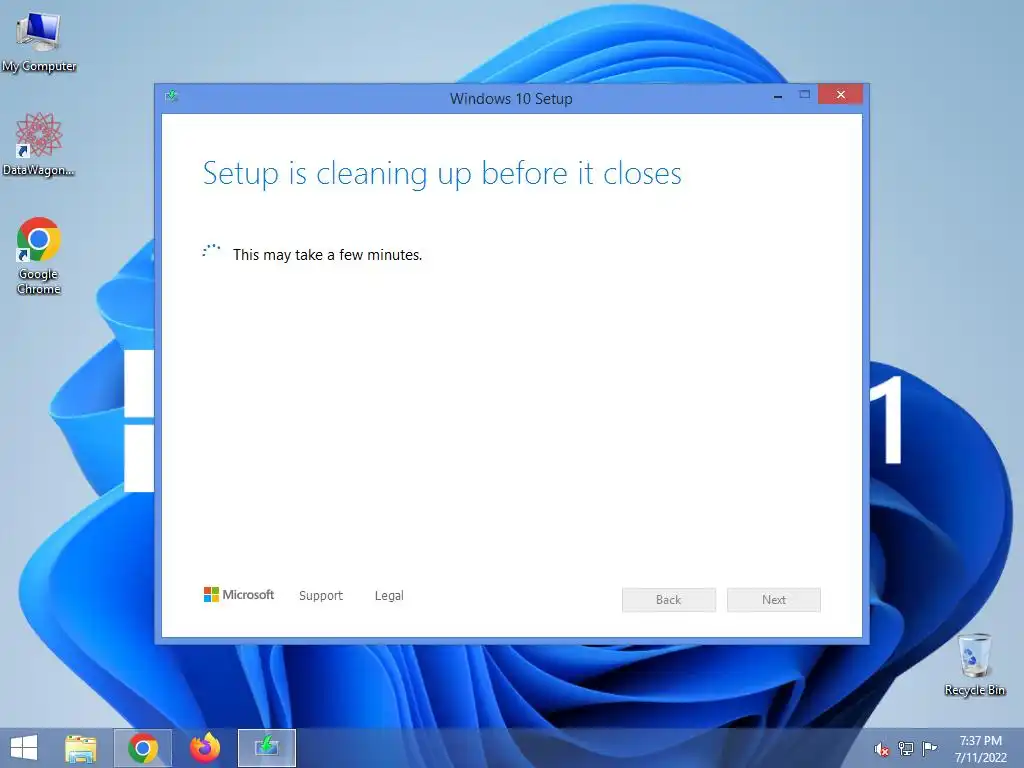Launch Firefox from the taskbar
Viewport: 1024px width, 768px height.
coord(205,748)
